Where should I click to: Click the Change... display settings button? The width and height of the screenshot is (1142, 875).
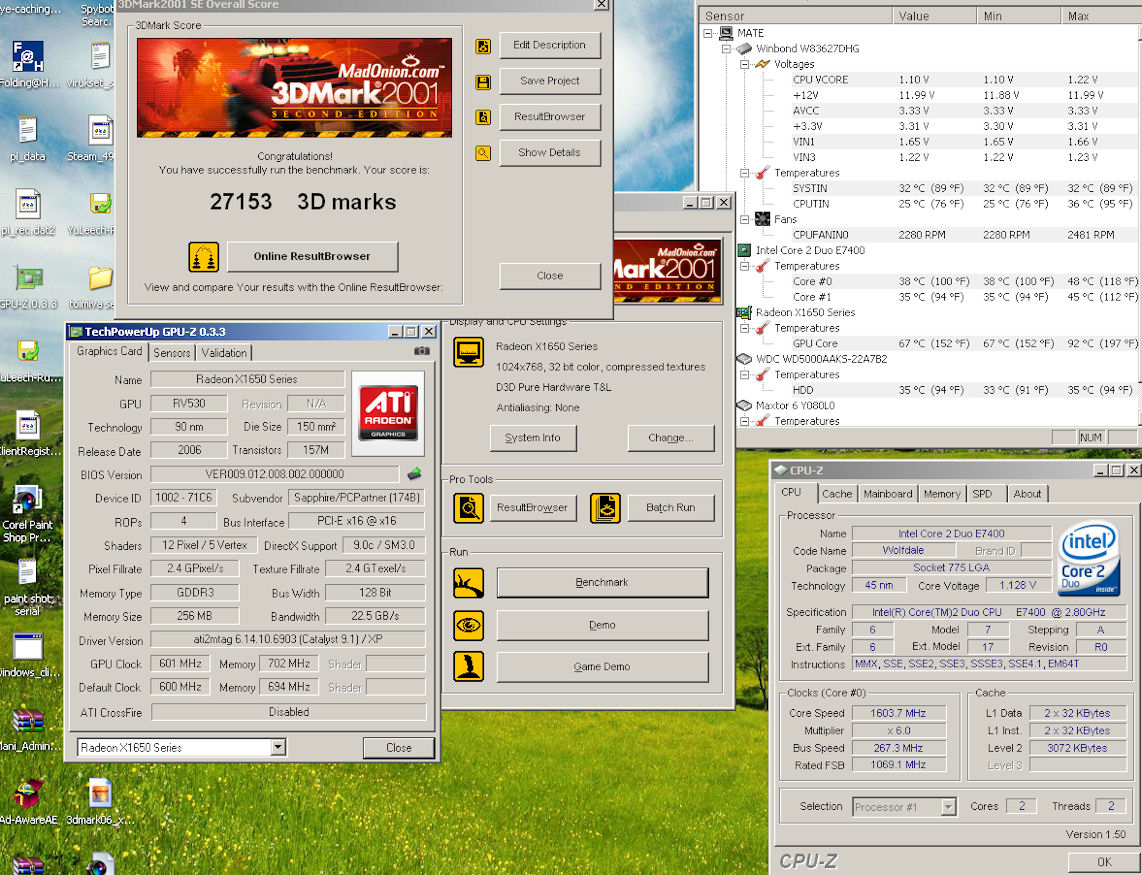coord(671,438)
